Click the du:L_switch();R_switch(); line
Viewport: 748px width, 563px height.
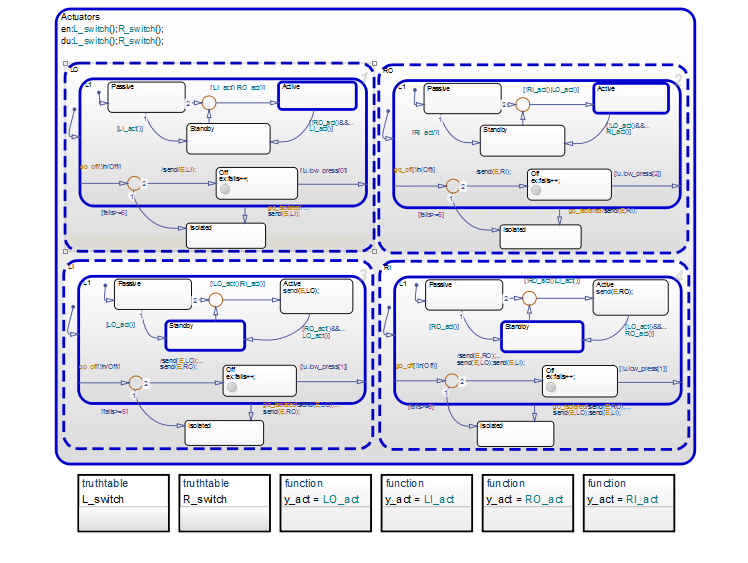(112, 41)
